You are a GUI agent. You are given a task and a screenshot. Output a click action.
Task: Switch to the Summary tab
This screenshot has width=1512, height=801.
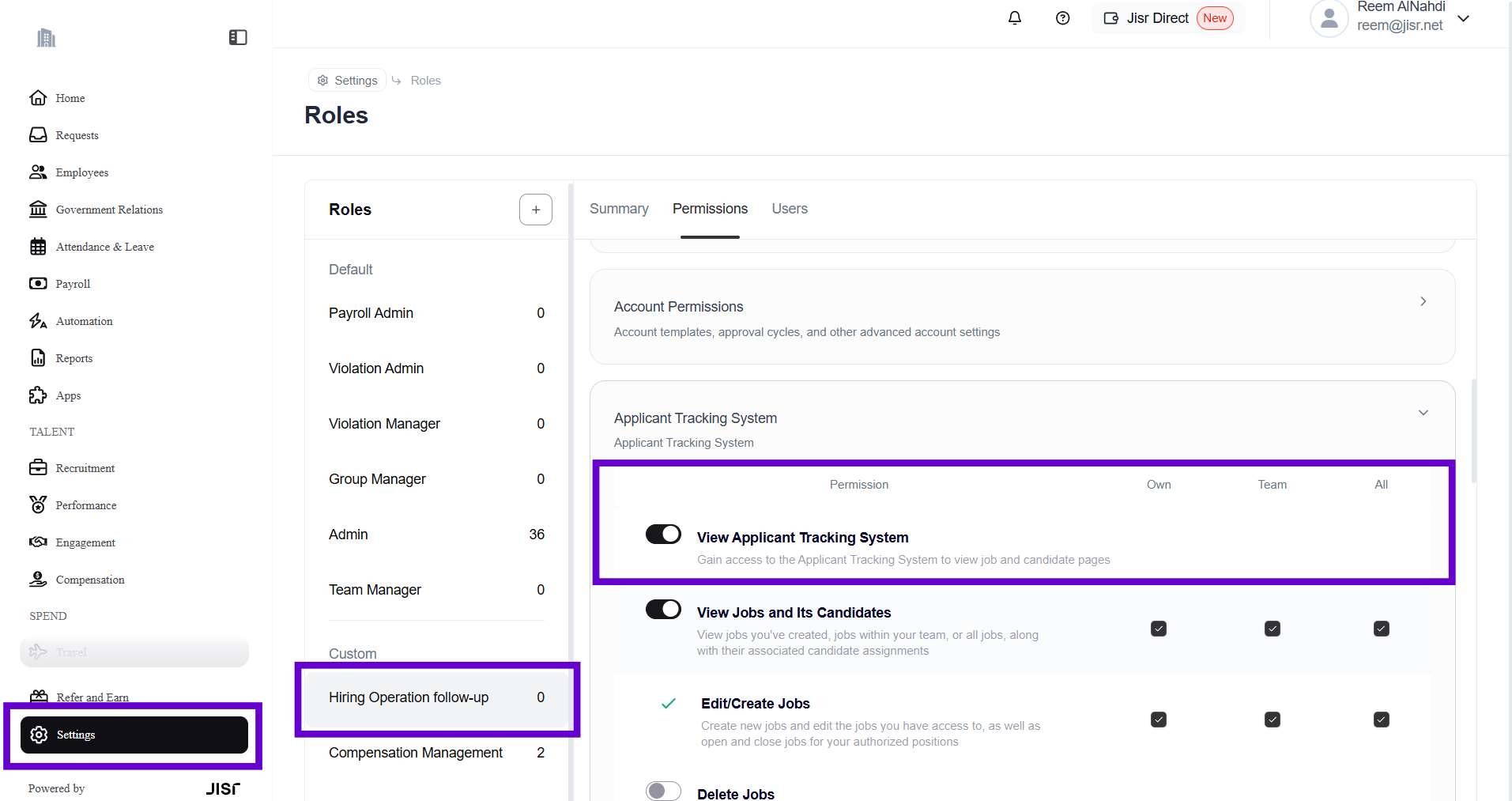619,209
